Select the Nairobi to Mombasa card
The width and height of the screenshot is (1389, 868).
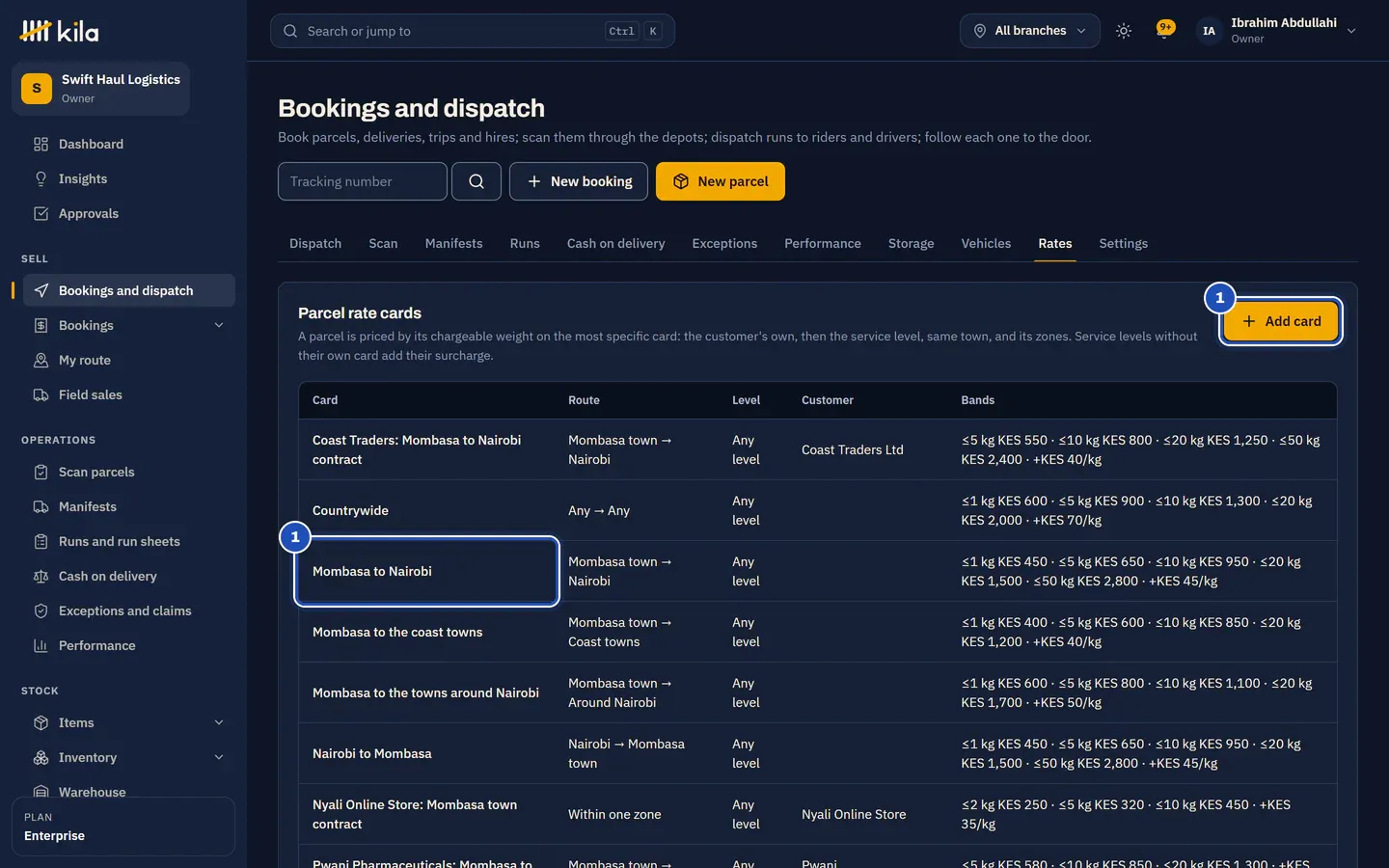pos(426,753)
